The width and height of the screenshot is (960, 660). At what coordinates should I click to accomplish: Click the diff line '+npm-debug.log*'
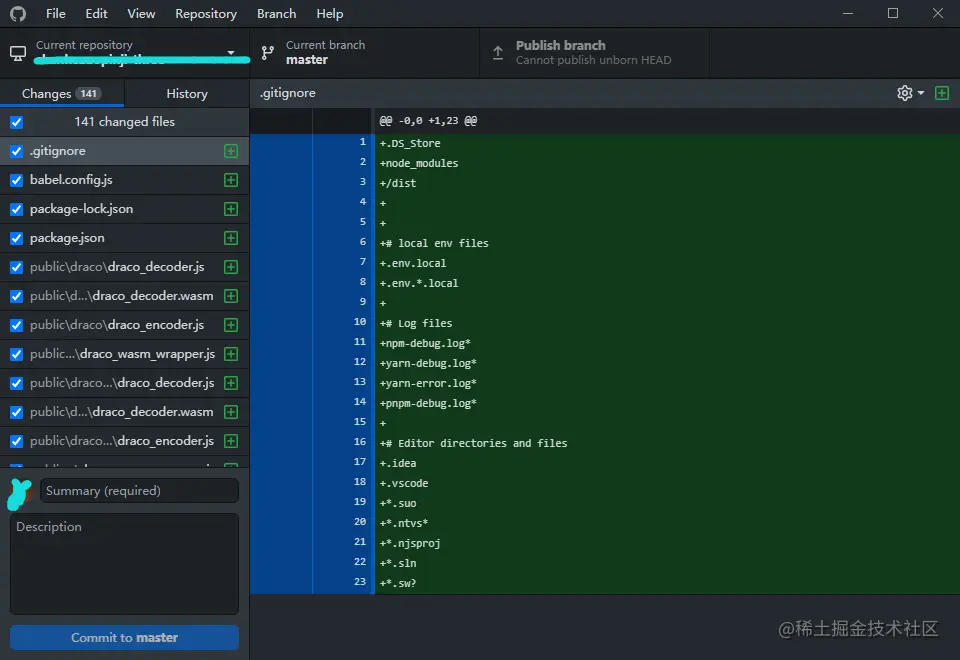coord(426,343)
